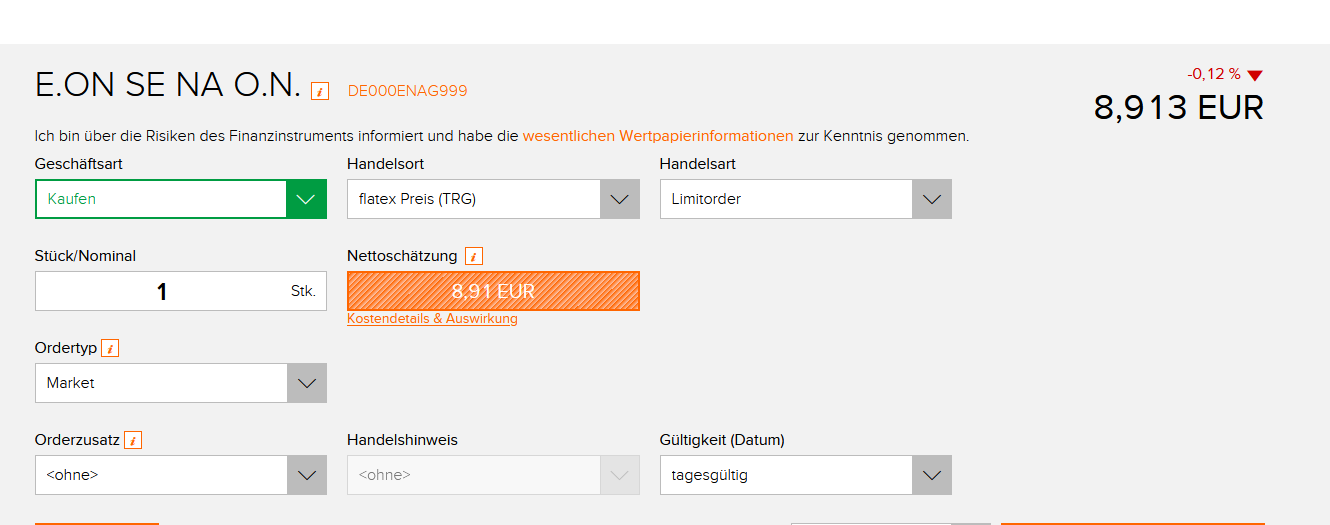This screenshot has height=525, width=1330.
Task: Click the info icon beside E.ON SE NA O.N.
Action: [x=320, y=91]
